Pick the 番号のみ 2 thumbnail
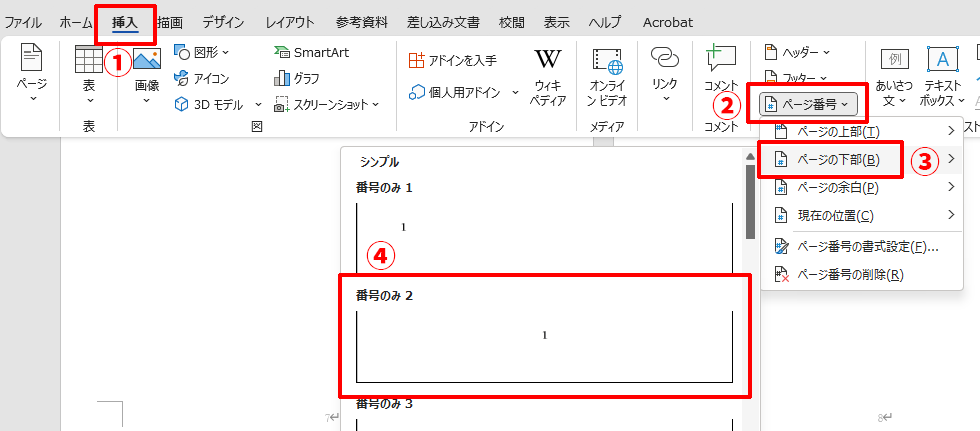Viewport: 980px width, 431px height. (544, 347)
